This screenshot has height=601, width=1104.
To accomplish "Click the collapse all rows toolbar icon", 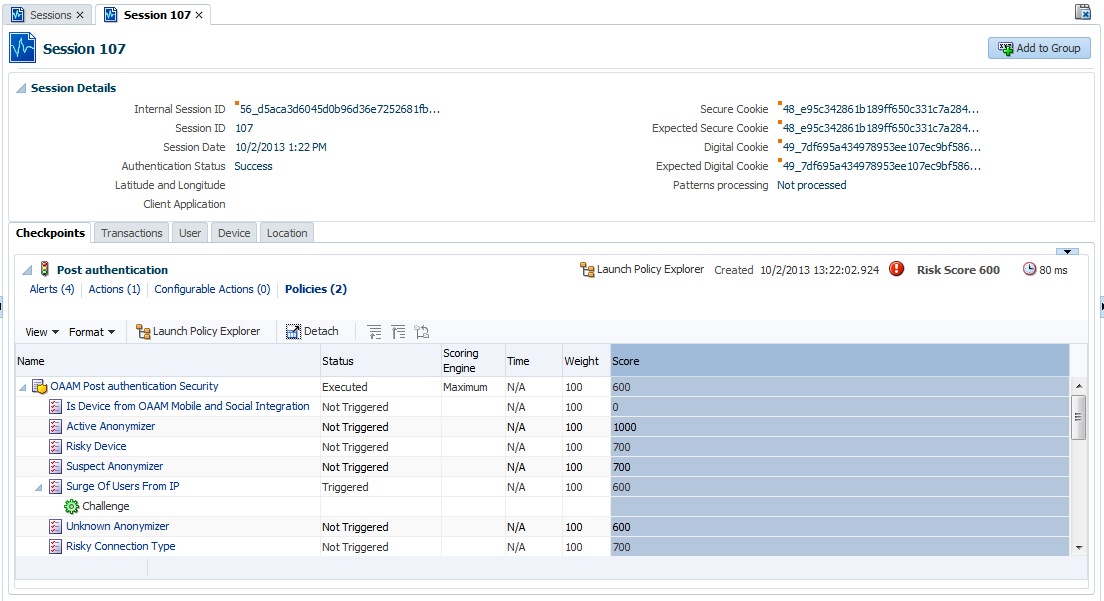I will point(399,332).
